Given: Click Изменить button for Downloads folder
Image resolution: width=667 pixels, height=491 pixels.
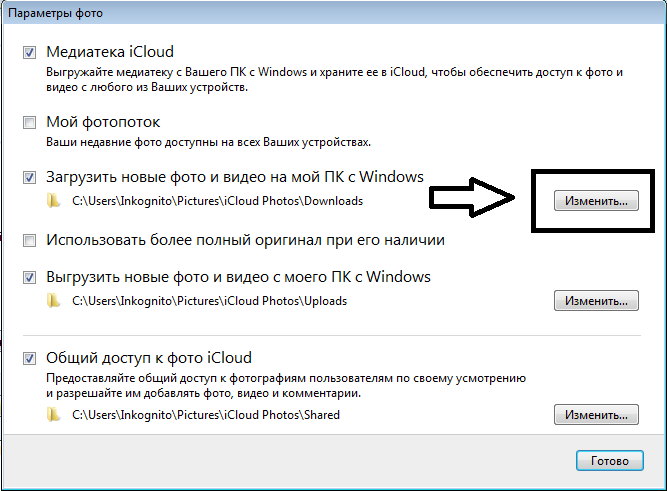Looking at the screenshot, I should click(x=596, y=200).
